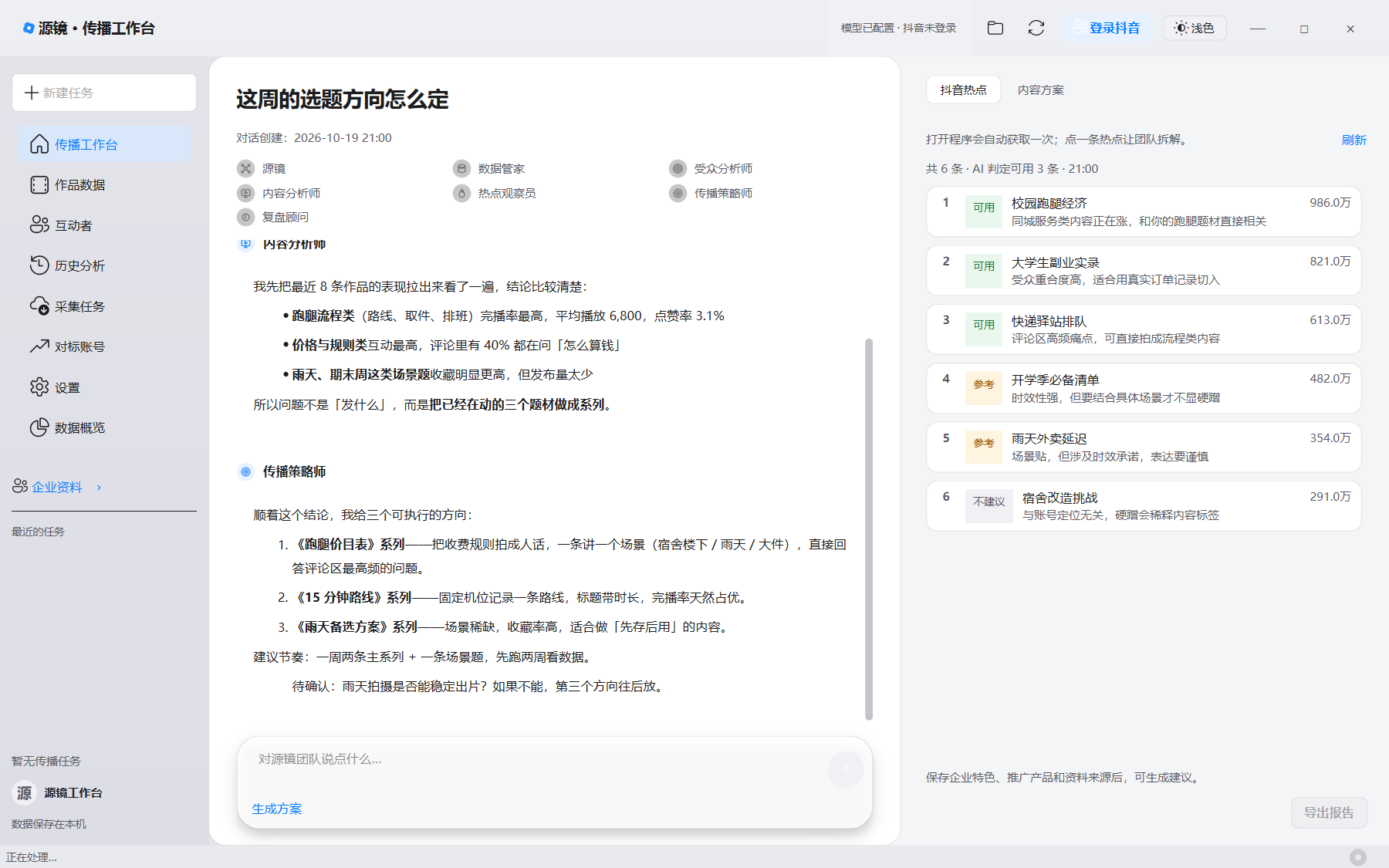The height and width of the screenshot is (868, 1389).
Task: Open 采集任务 in the sidebar
Action: click(104, 306)
